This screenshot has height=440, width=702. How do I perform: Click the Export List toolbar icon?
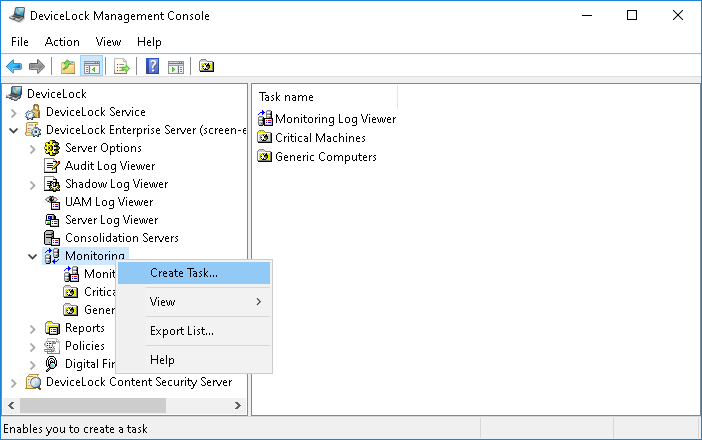[x=121, y=67]
